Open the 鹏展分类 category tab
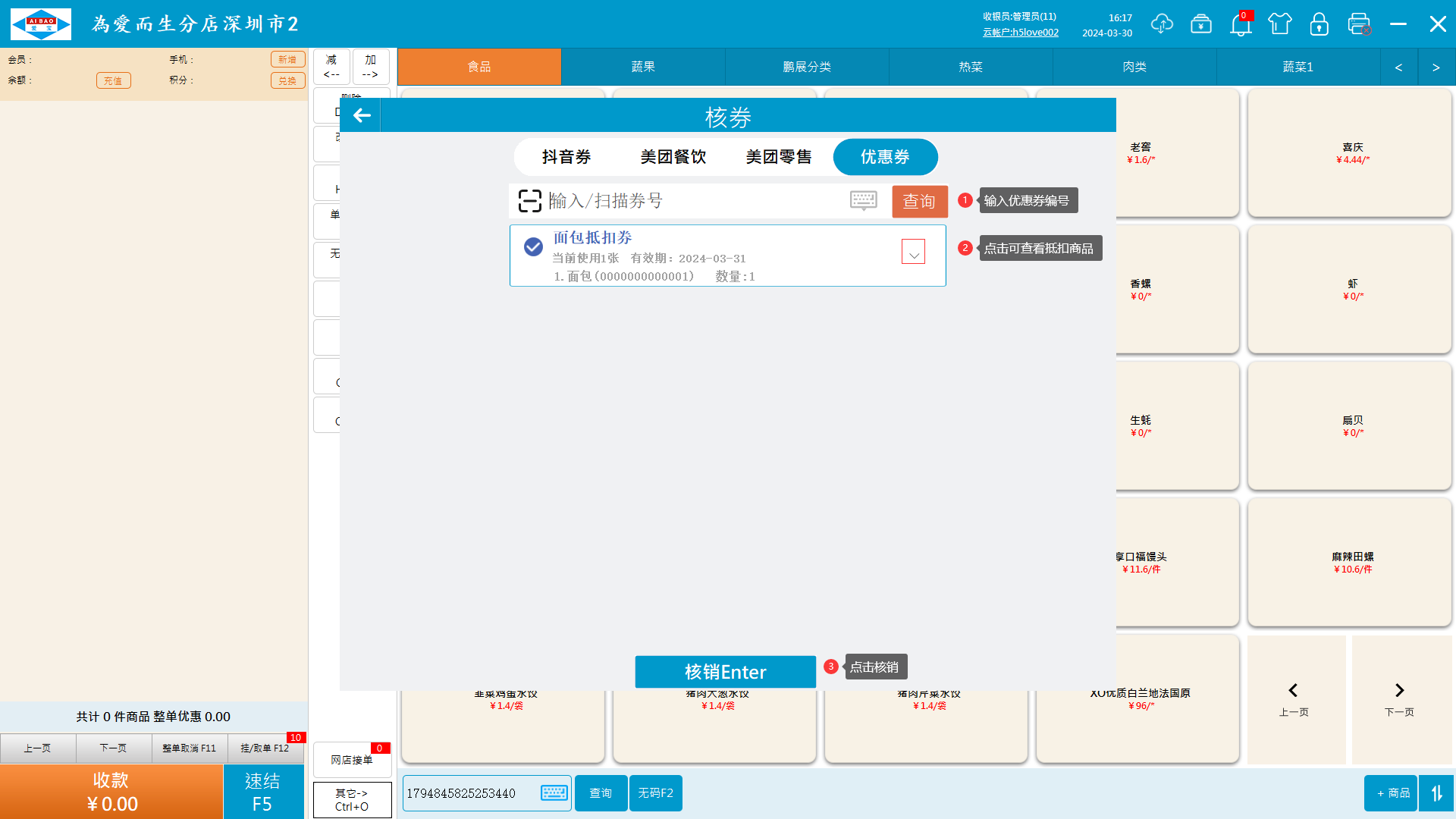Image resolution: width=1456 pixels, height=819 pixels. coord(807,67)
